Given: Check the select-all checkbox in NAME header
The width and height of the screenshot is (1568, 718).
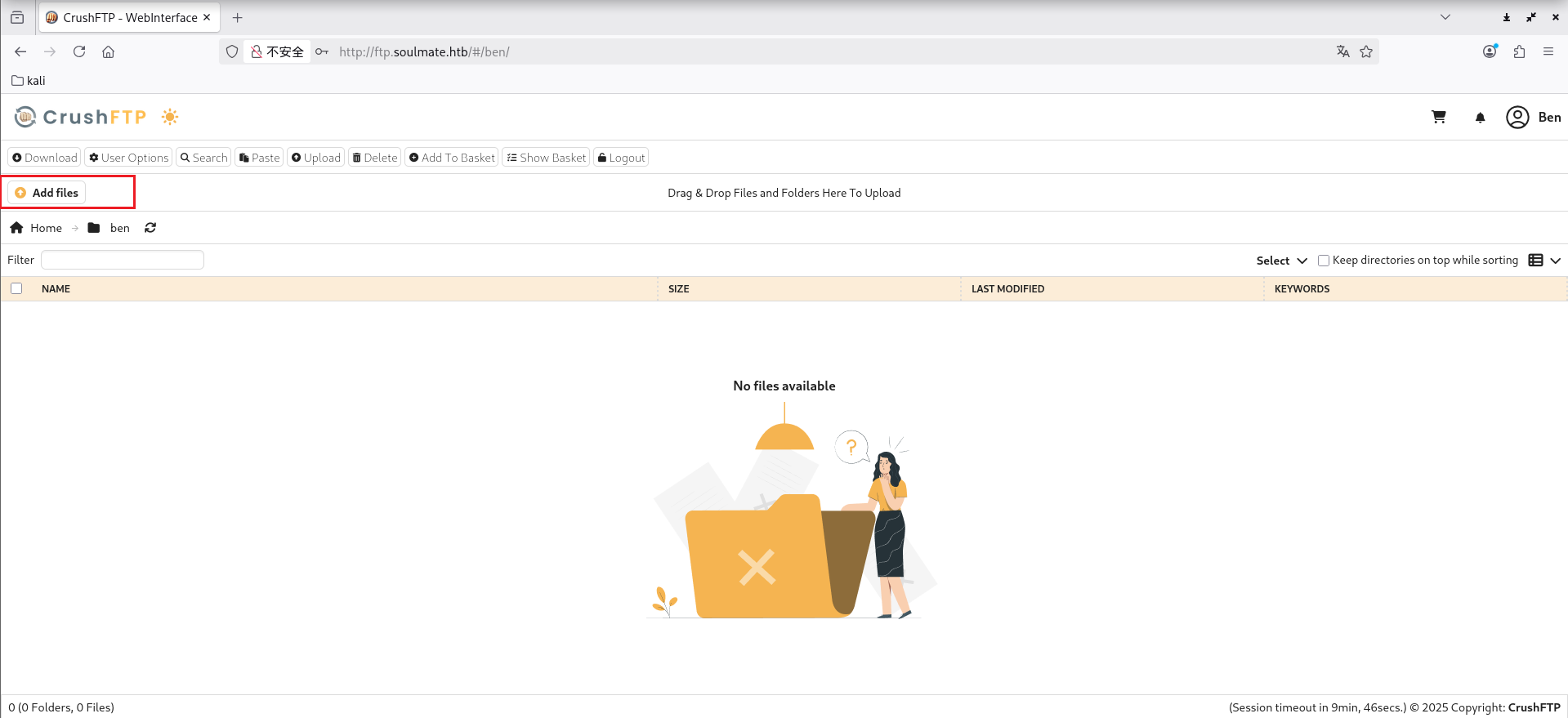Looking at the screenshot, I should (x=16, y=288).
